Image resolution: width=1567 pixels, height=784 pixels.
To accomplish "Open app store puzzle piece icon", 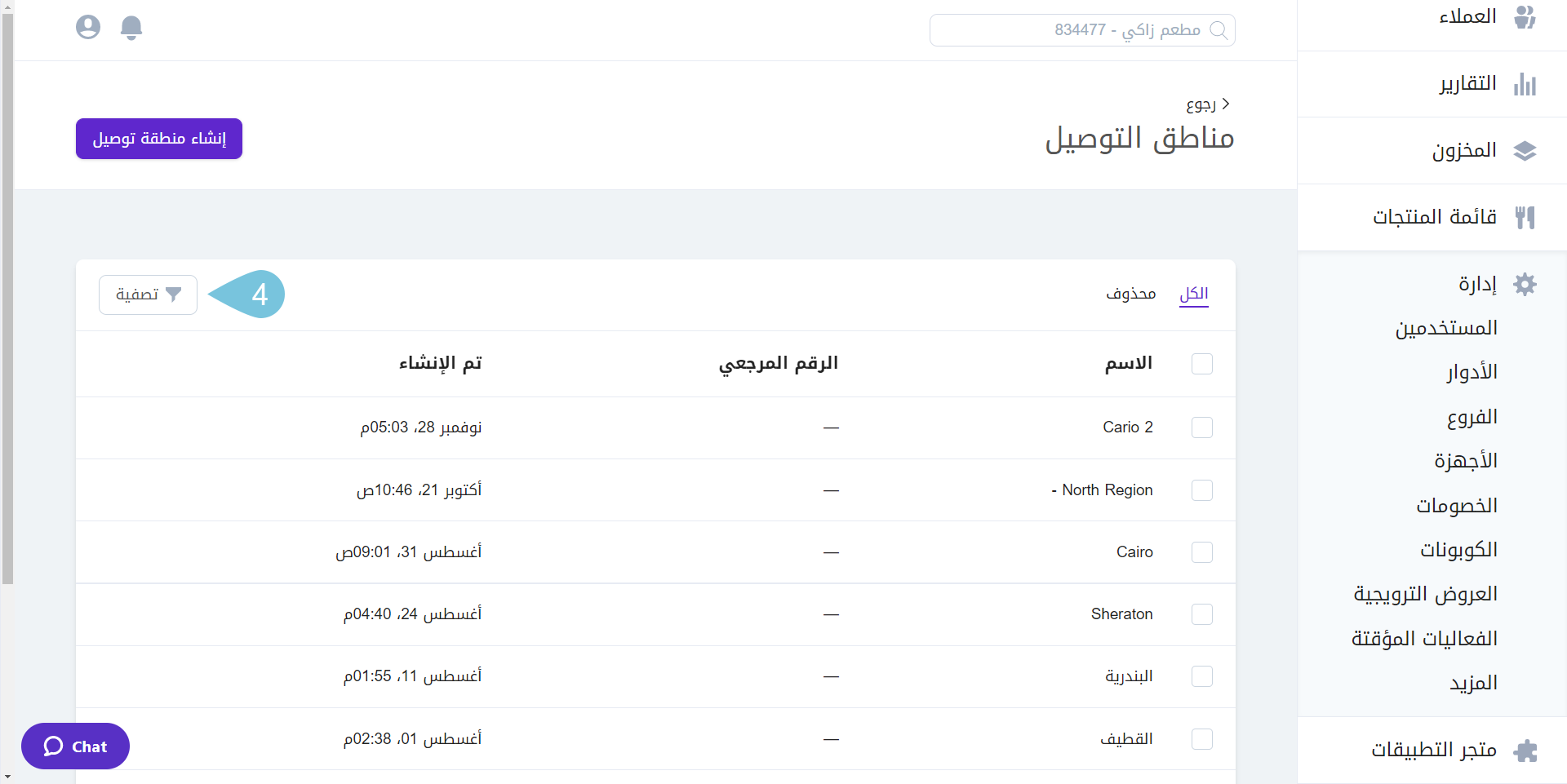I will (x=1525, y=750).
